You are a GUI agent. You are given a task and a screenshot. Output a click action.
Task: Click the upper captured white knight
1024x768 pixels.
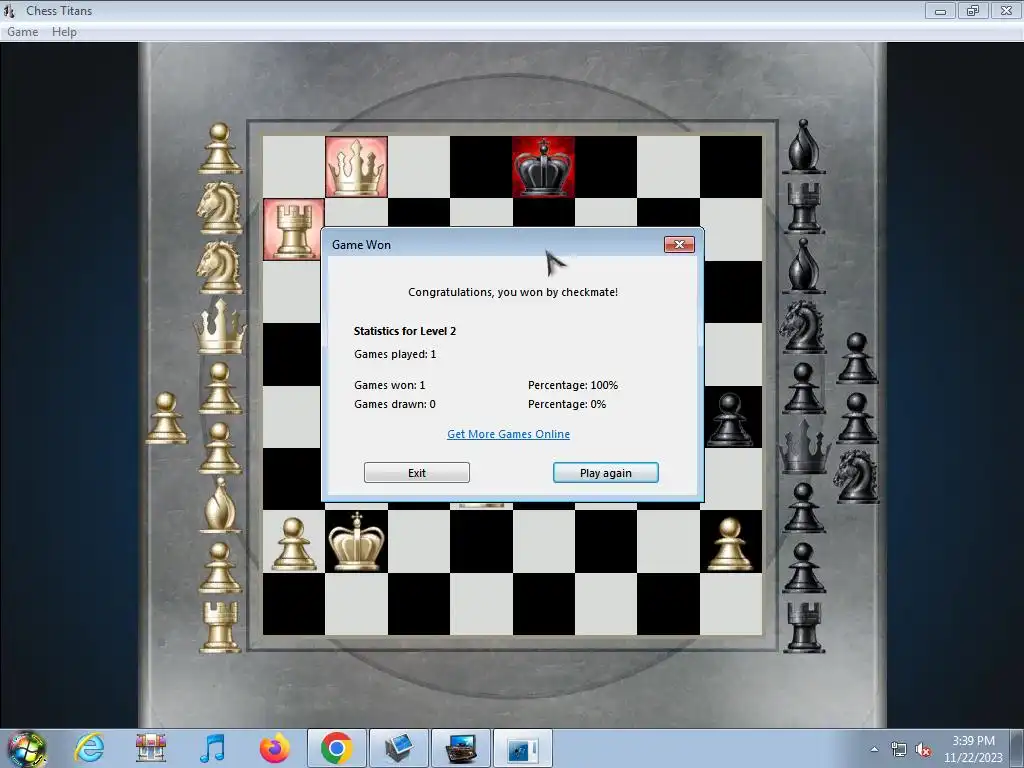pyautogui.click(x=219, y=208)
